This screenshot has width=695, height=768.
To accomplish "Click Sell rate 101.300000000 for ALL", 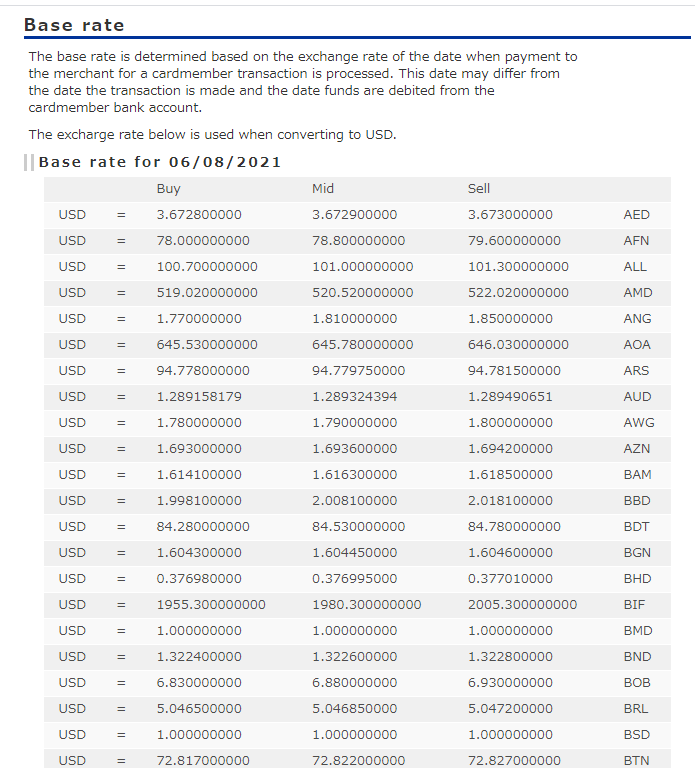I will pyautogui.click(x=518, y=266).
